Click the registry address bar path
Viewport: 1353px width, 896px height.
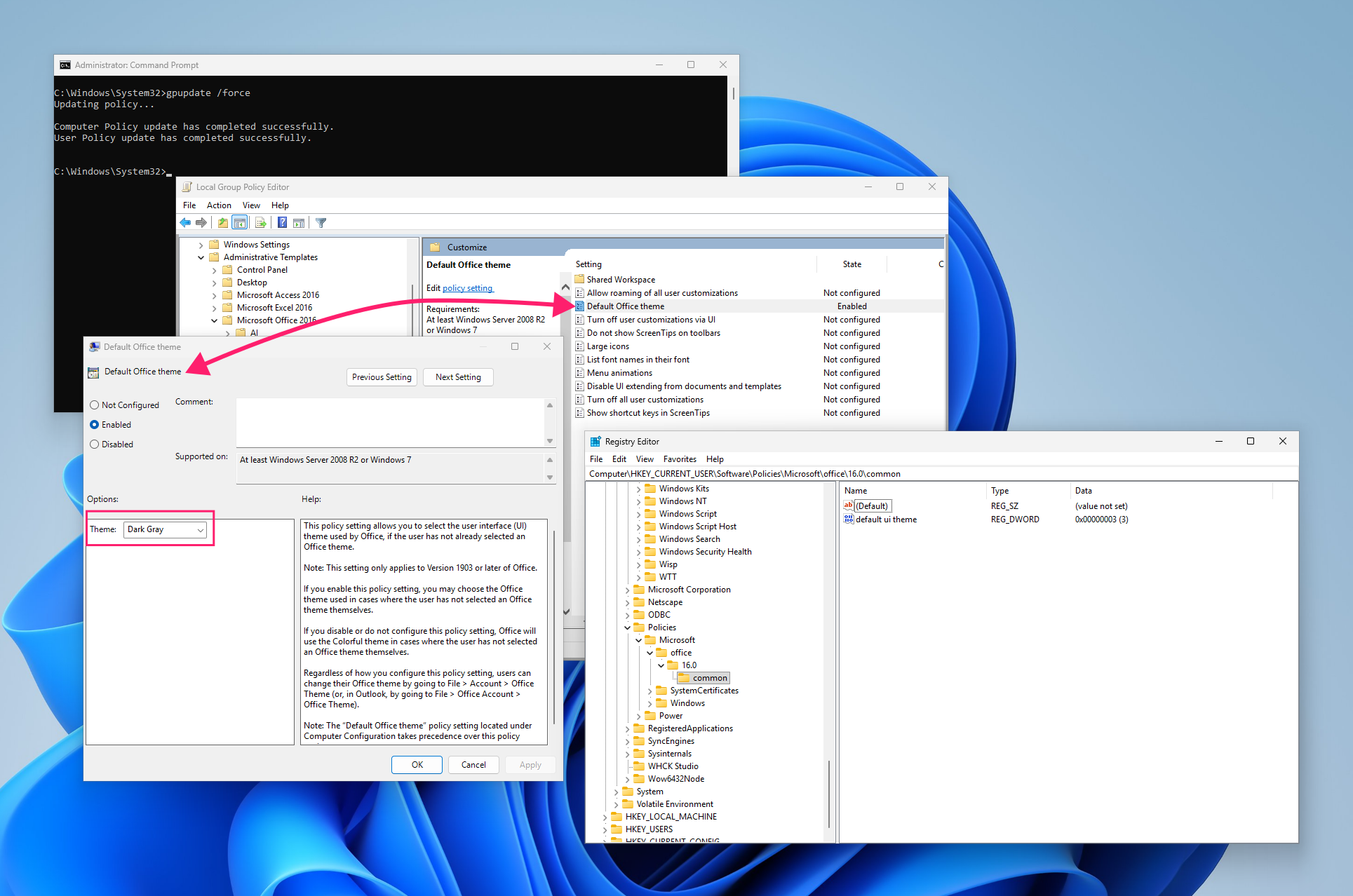(x=942, y=474)
